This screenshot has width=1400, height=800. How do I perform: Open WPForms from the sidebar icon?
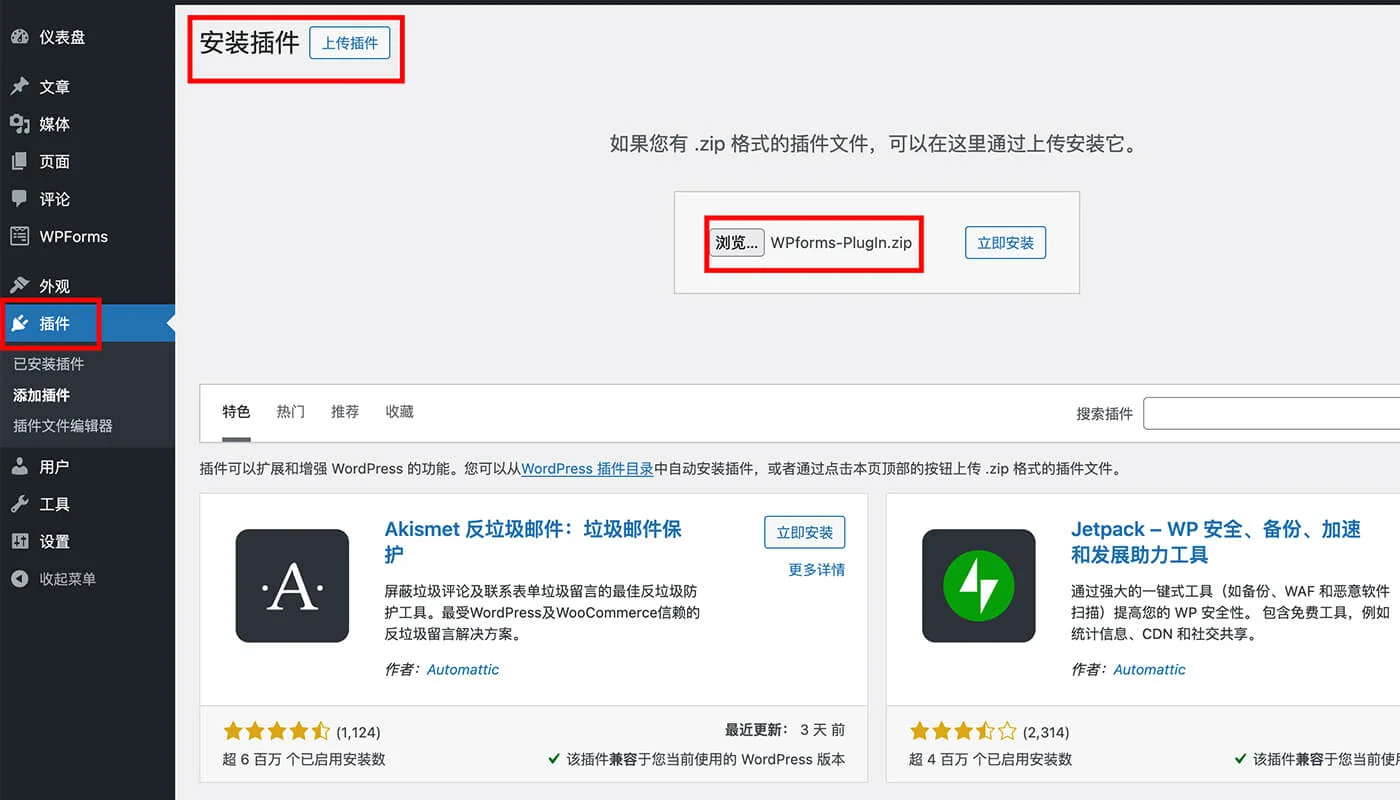[20, 236]
